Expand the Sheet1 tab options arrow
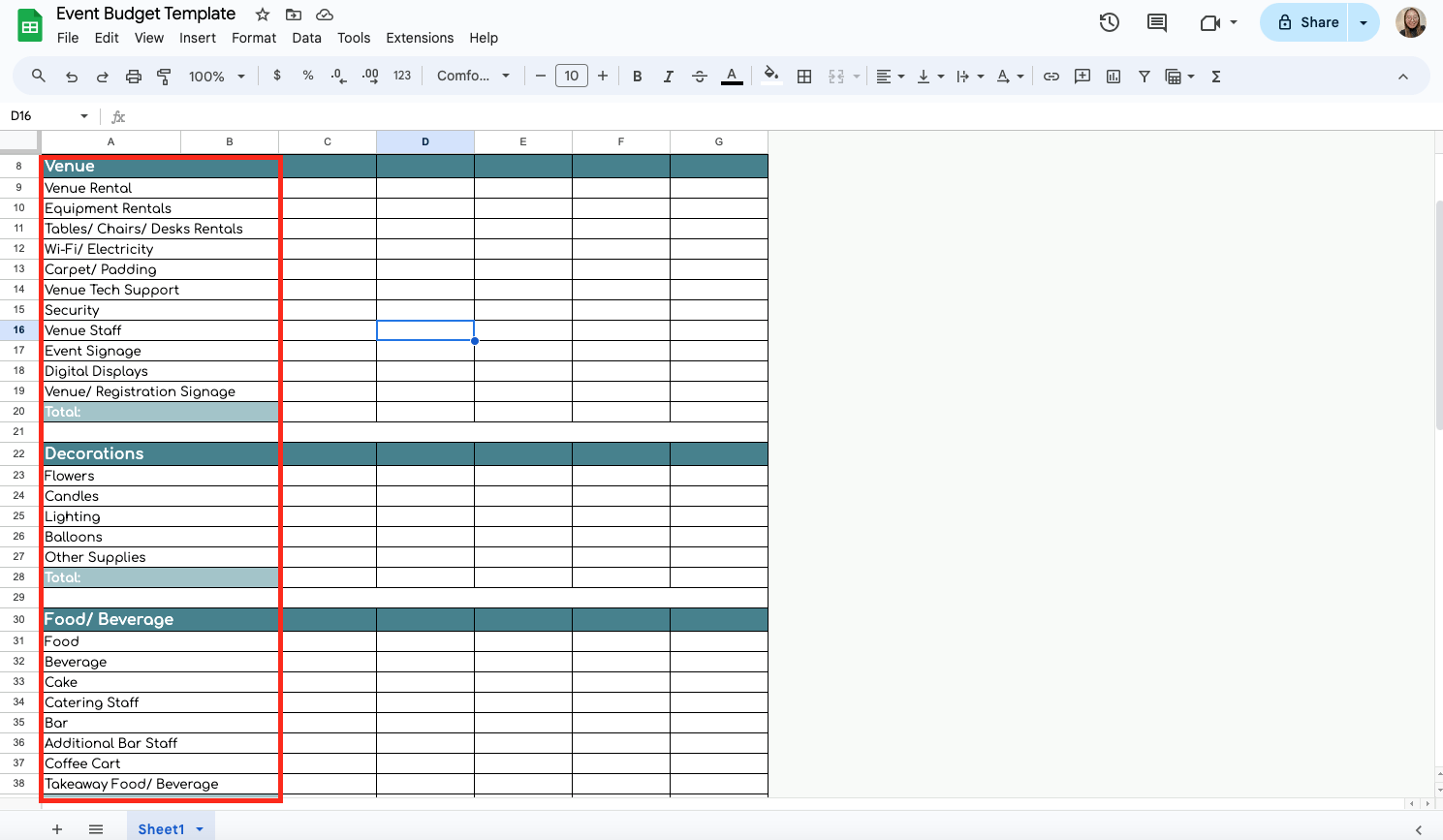This screenshot has height=840, width=1443. click(200, 829)
